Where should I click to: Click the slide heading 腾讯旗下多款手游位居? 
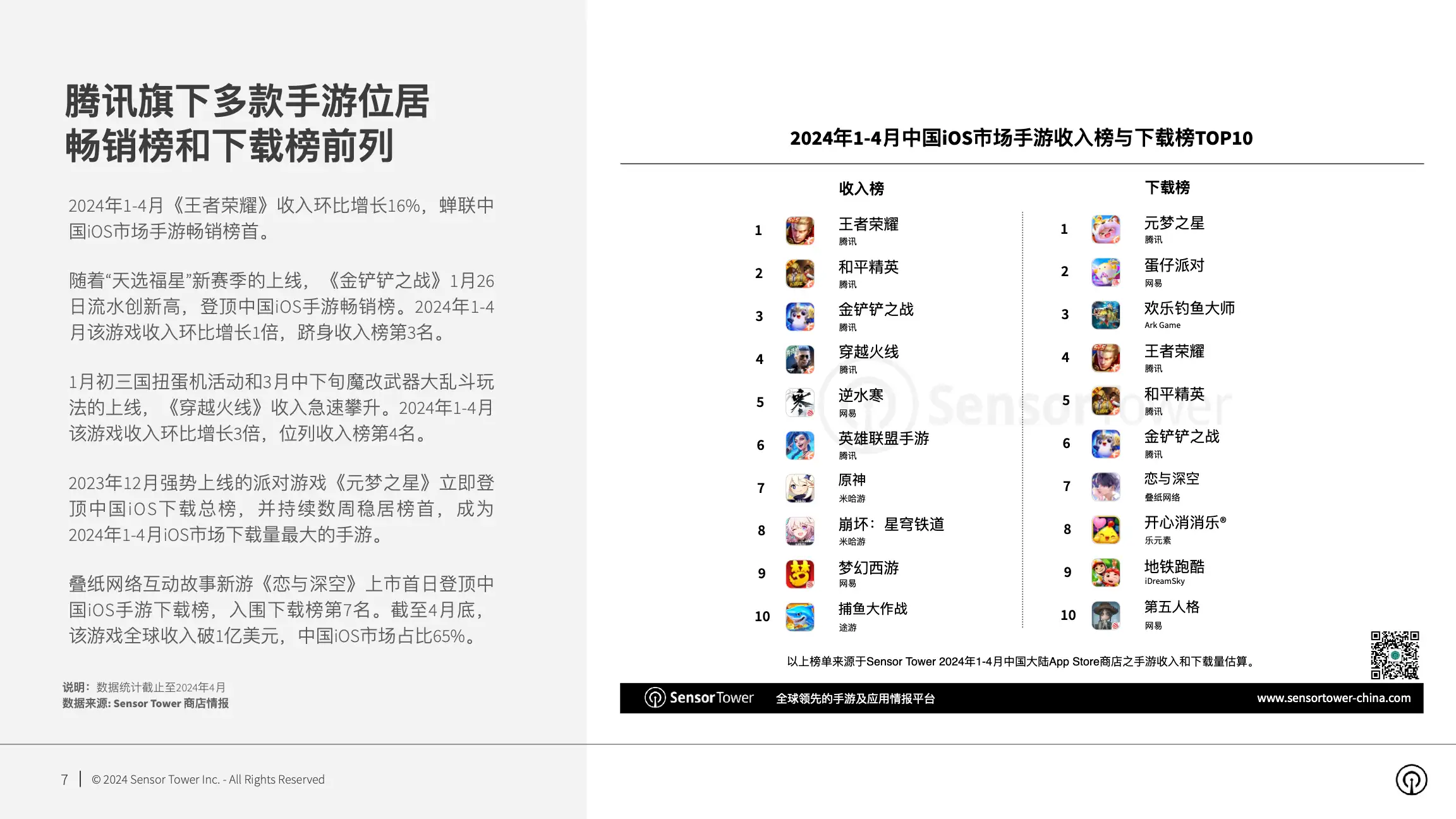click(x=247, y=101)
